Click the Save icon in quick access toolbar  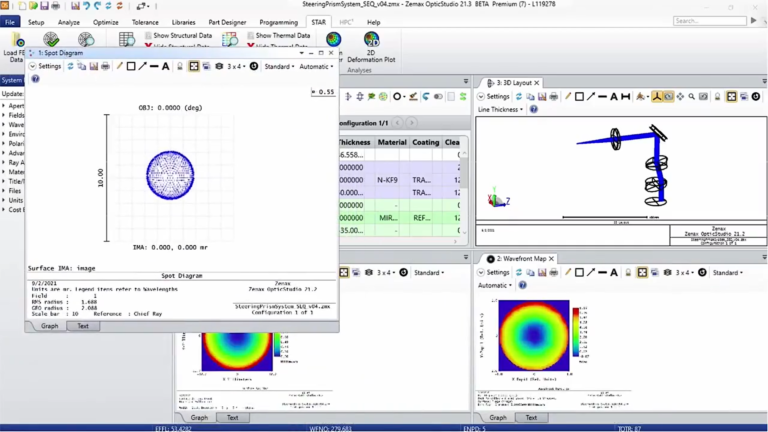(x=44, y=6)
